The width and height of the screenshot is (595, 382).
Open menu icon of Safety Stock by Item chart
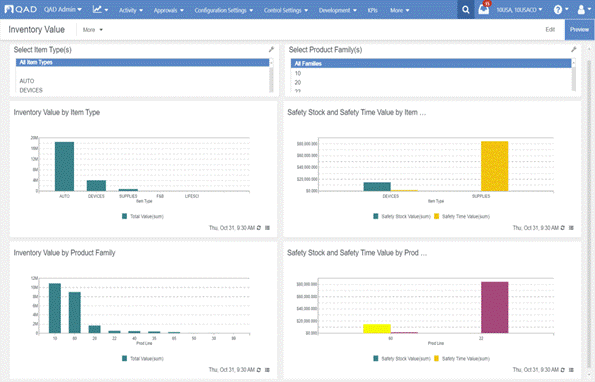pyautogui.click(x=571, y=228)
